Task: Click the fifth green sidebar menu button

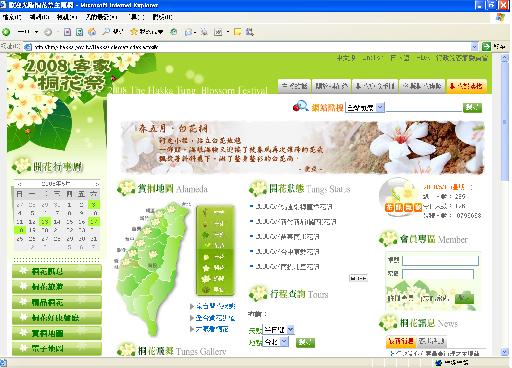Action: tap(57, 333)
